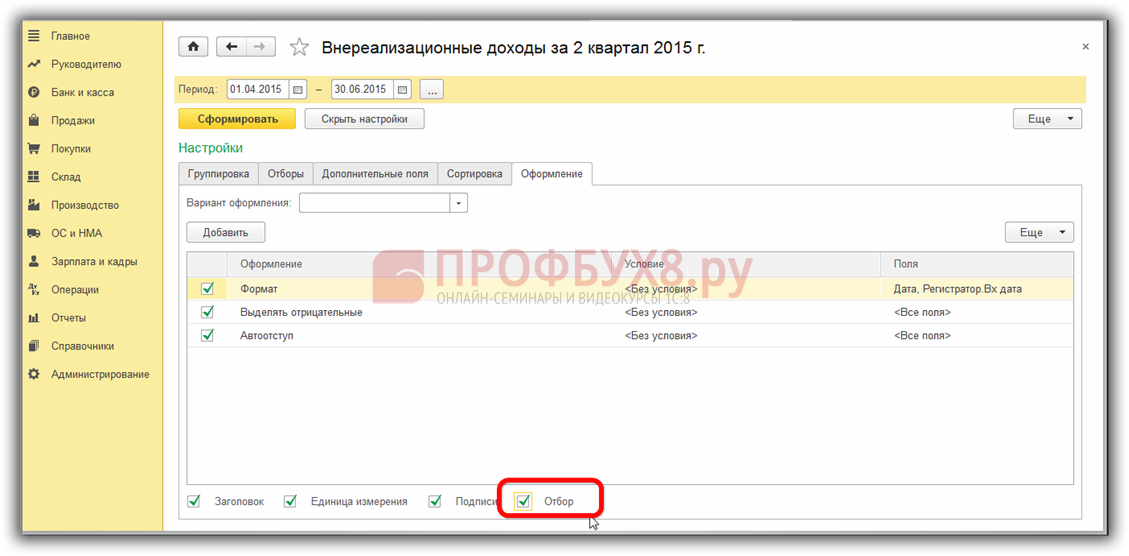Switch to the Группировка tab
Image resolution: width=1129 pixels, height=556 pixels.
(218, 174)
